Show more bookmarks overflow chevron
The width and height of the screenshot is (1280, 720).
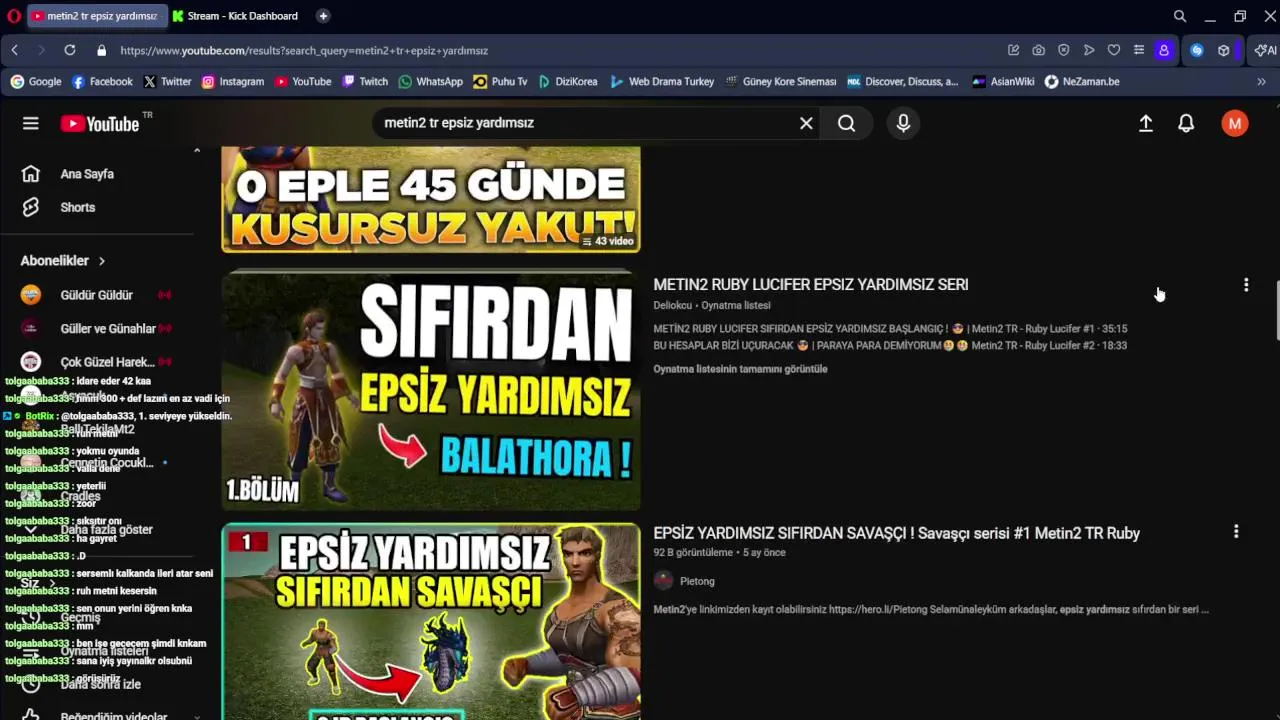coord(1261,82)
